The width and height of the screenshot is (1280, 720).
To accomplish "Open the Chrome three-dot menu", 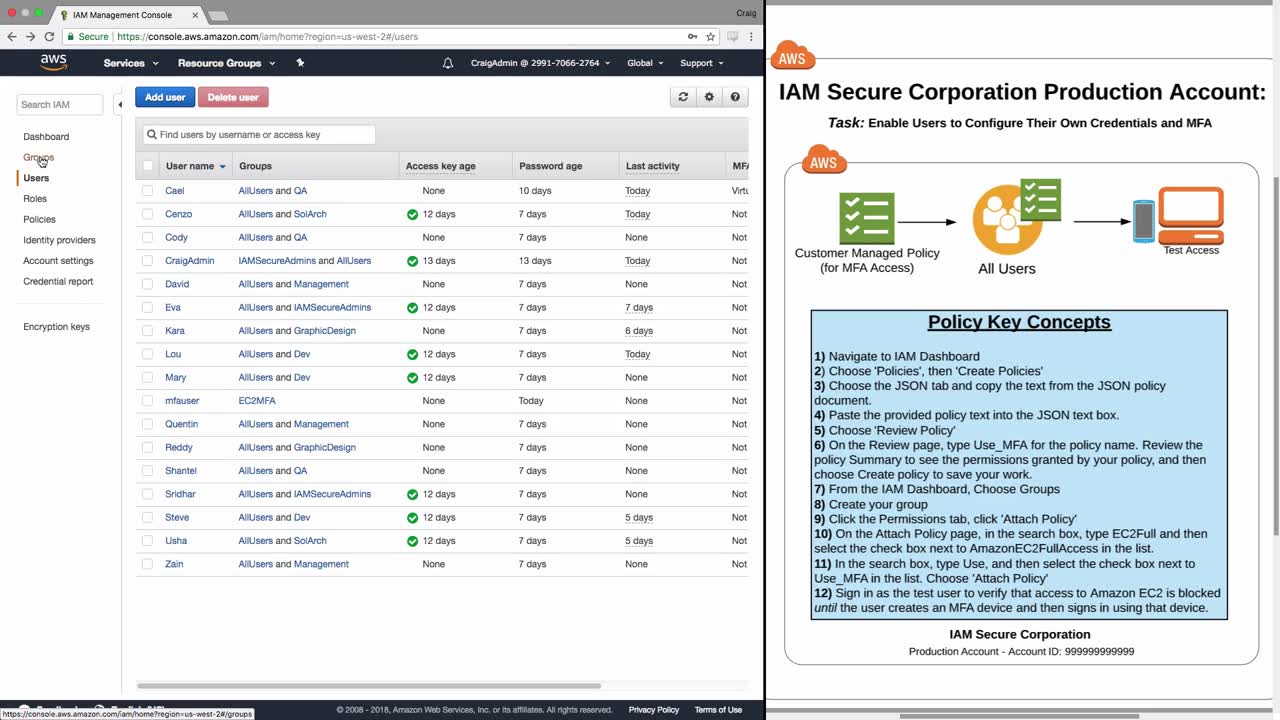I will (752, 37).
